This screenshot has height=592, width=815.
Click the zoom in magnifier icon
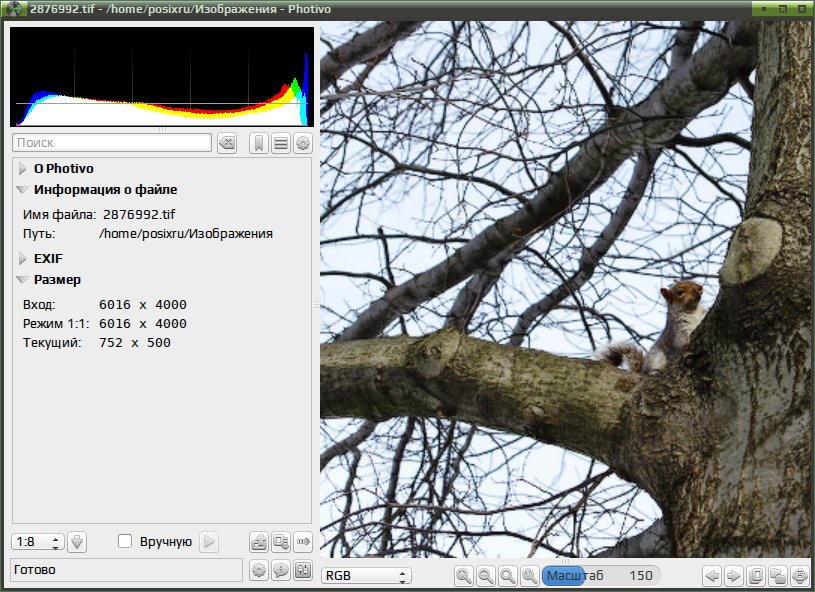tap(463, 575)
